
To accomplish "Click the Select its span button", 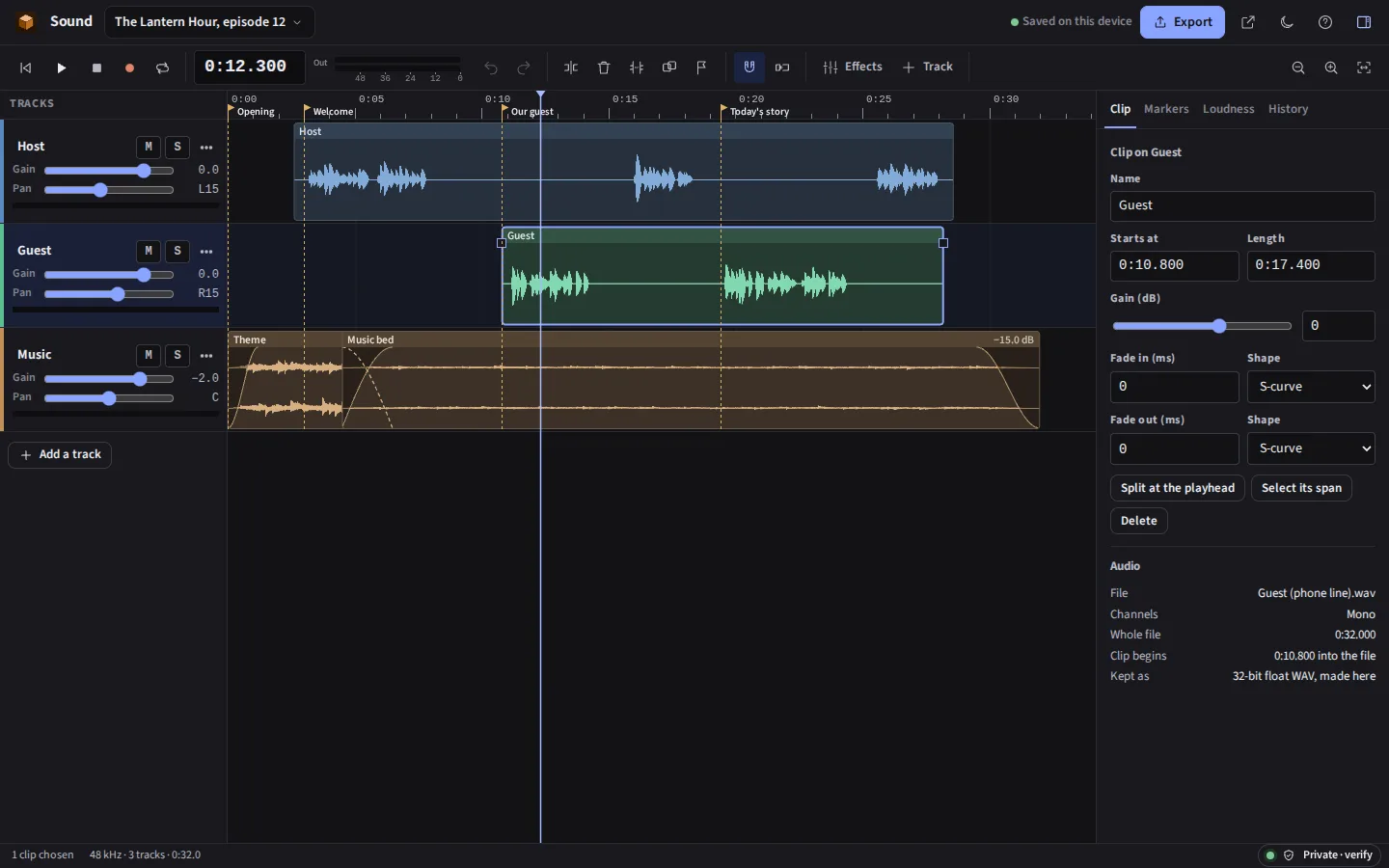I will [x=1301, y=488].
